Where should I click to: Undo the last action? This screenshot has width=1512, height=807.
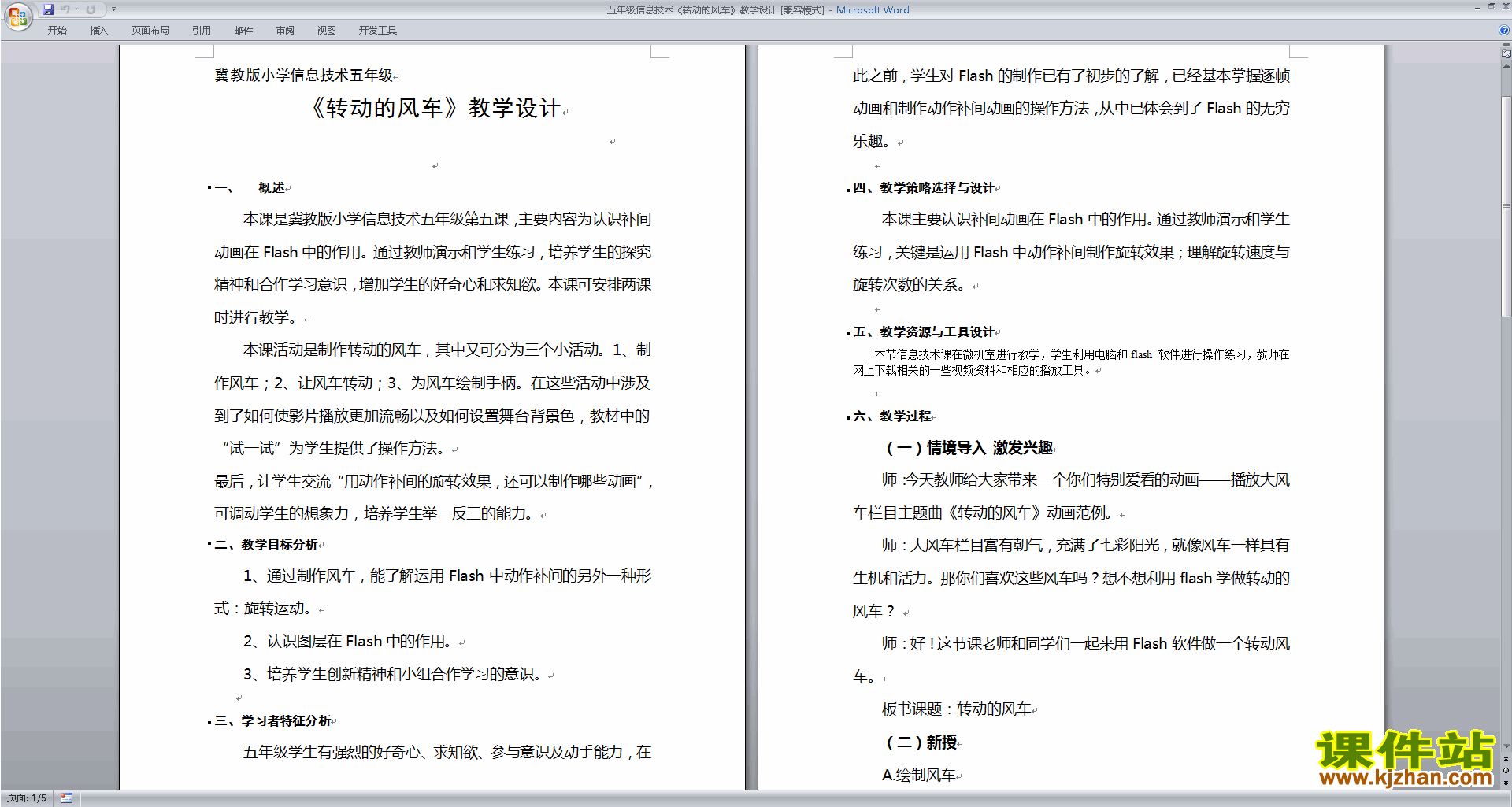(x=65, y=9)
